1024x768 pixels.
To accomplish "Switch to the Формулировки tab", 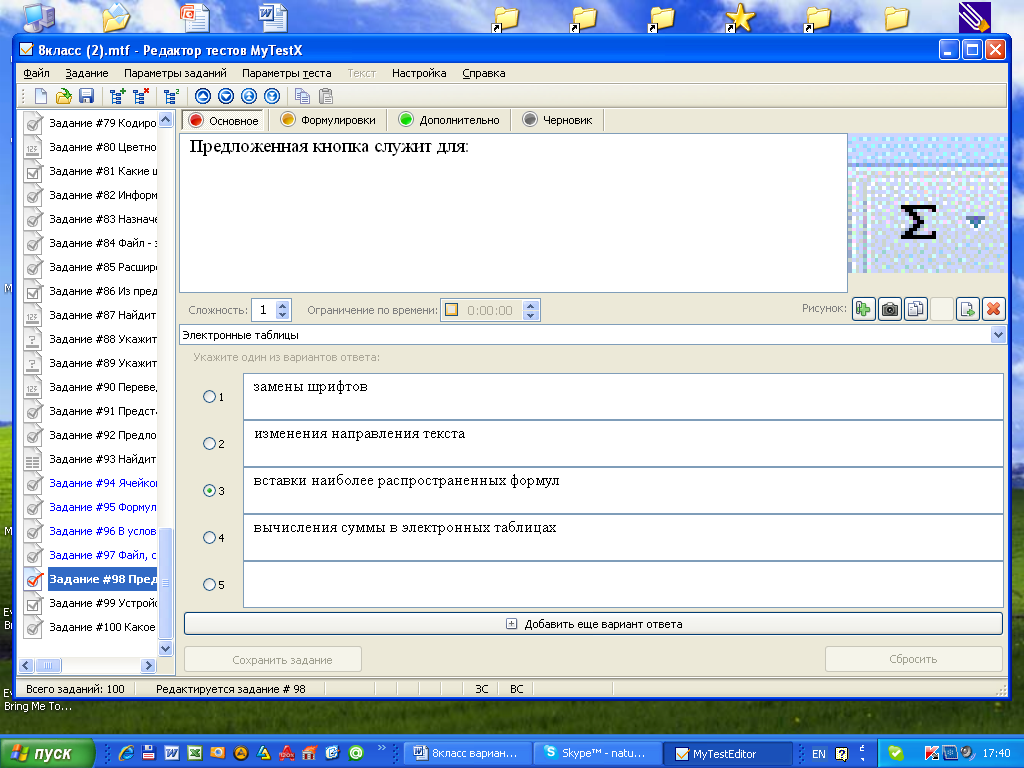I will coord(328,120).
